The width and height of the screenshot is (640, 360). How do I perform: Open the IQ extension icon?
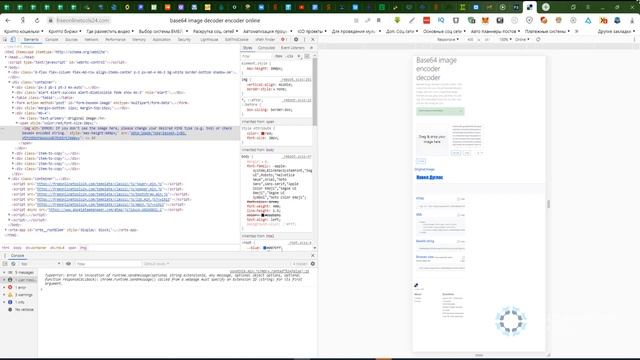pos(441,20)
